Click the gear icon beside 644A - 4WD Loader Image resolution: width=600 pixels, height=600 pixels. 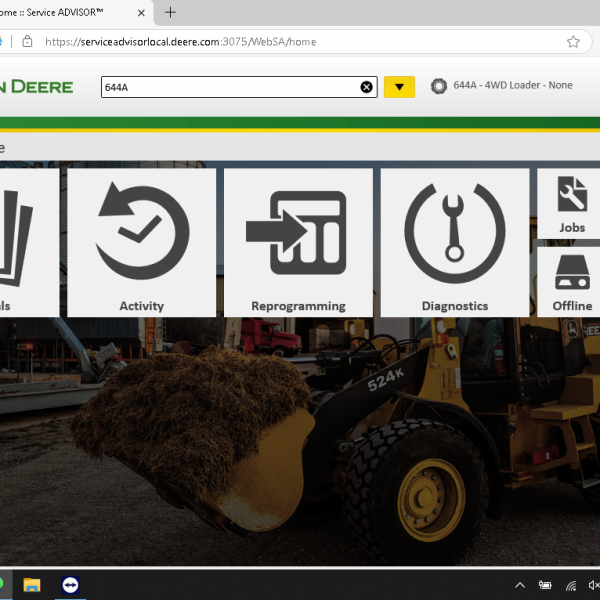(439, 86)
